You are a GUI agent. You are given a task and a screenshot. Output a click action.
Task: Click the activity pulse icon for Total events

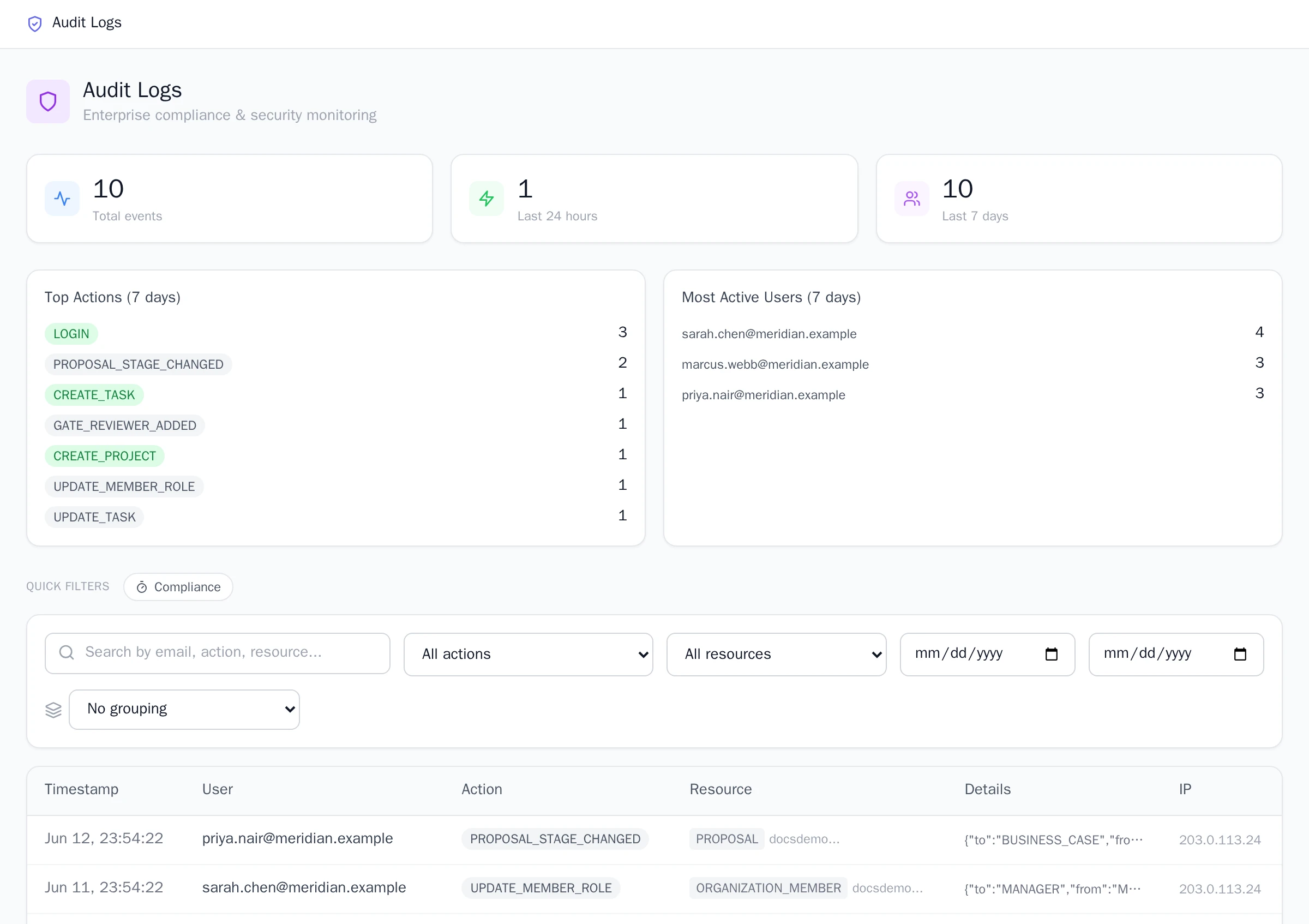[62, 199]
